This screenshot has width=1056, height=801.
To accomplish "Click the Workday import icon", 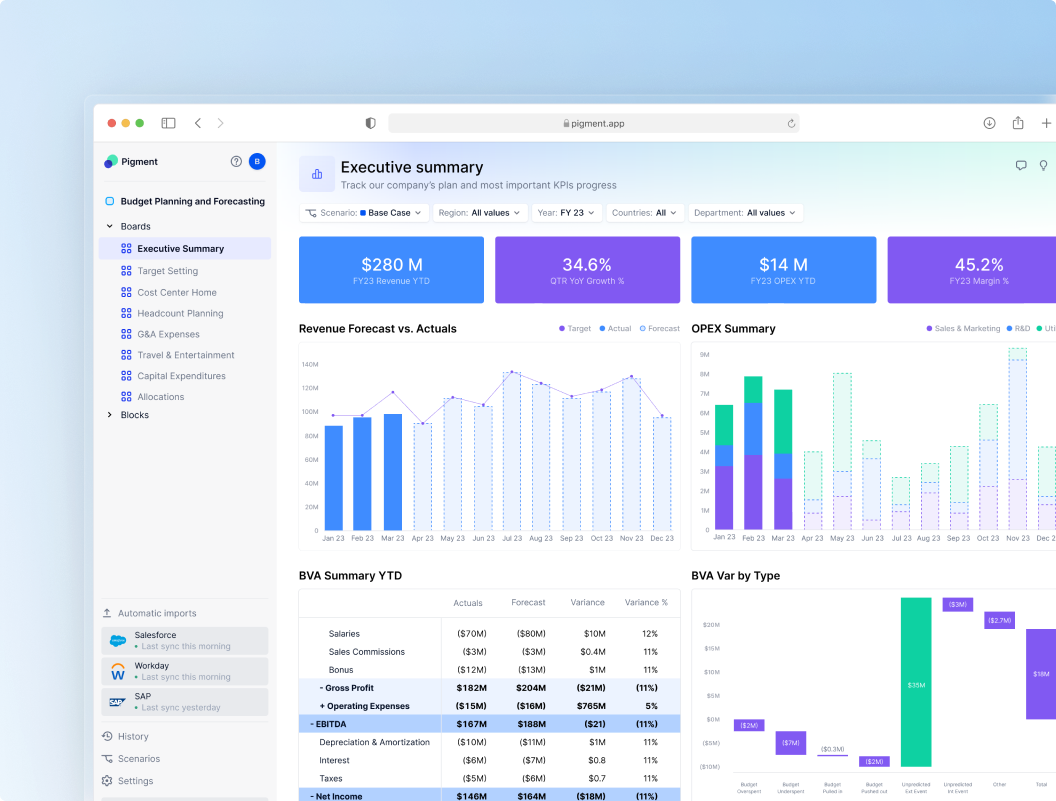I will pos(118,670).
